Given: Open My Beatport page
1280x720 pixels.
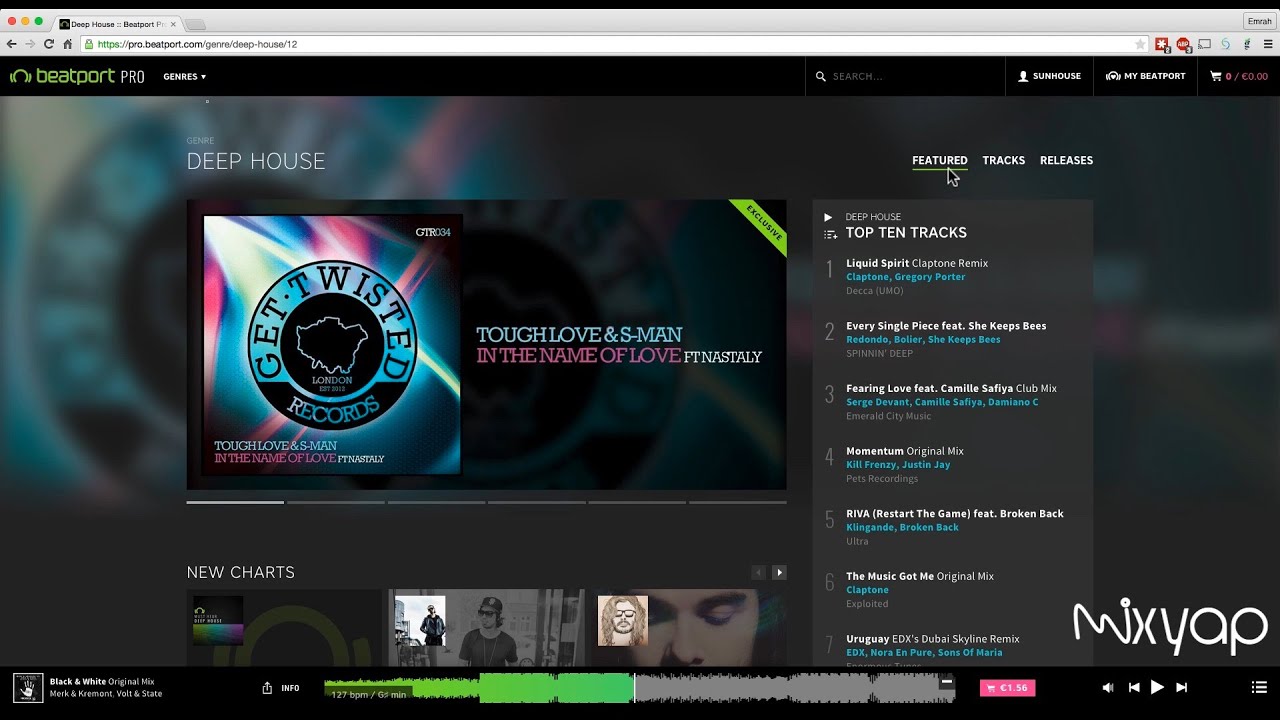Looking at the screenshot, I should (1145, 76).
